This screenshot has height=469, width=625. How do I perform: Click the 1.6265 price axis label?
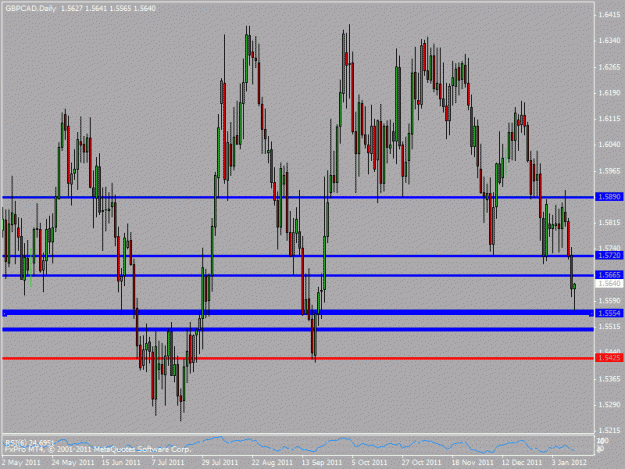pyautogui.click(x=609, y=67)
